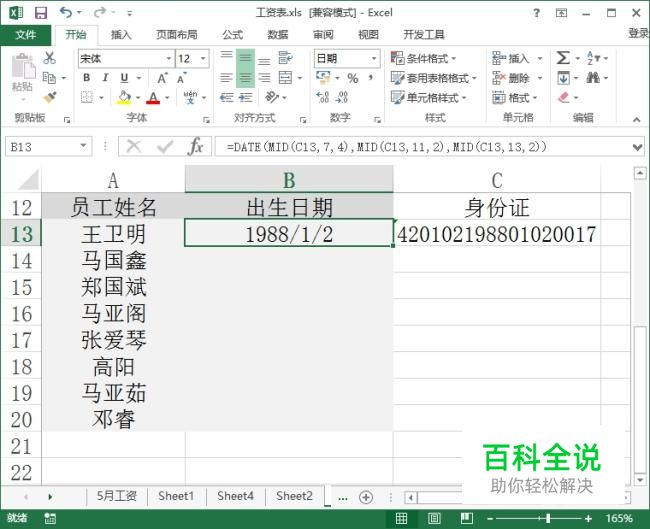Open Sort and Filter menu
Screen dimensions: 650x529
pyautogui.click(x=597, y=58)
